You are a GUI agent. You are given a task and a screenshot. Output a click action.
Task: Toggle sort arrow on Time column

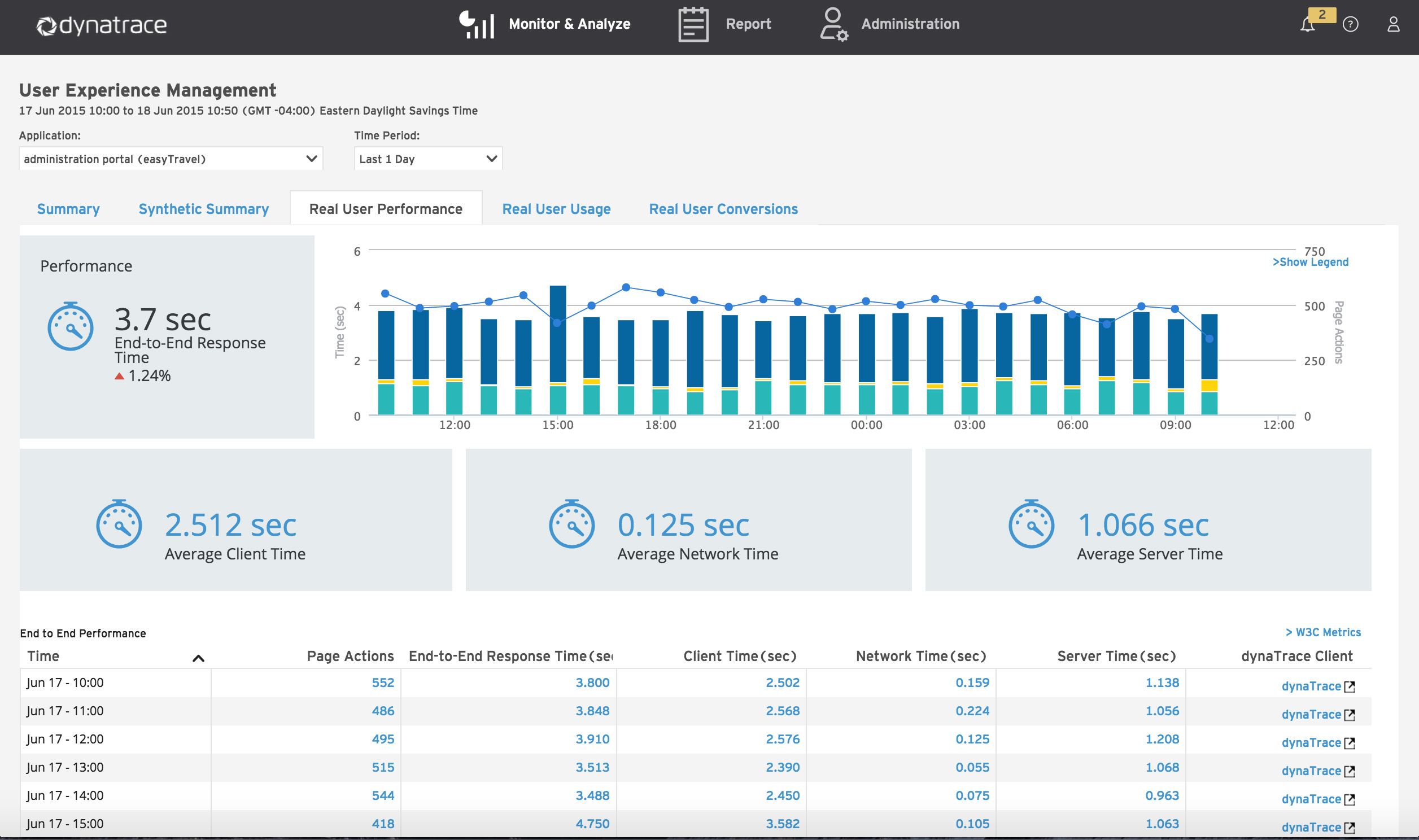pyautogui.click(x=198, y=658)
